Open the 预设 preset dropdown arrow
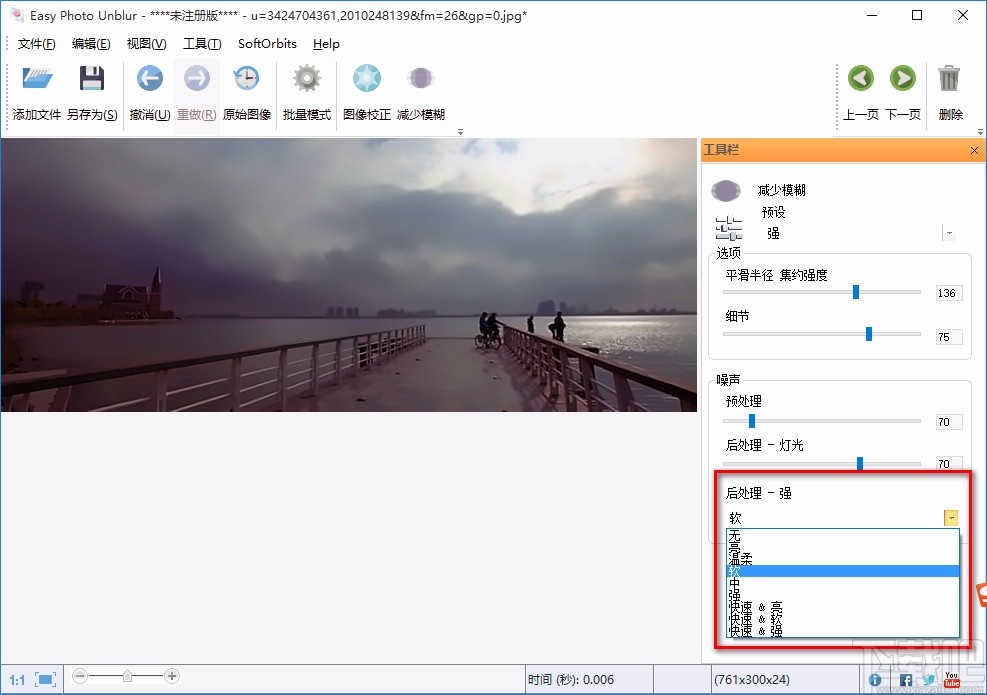 949,232
